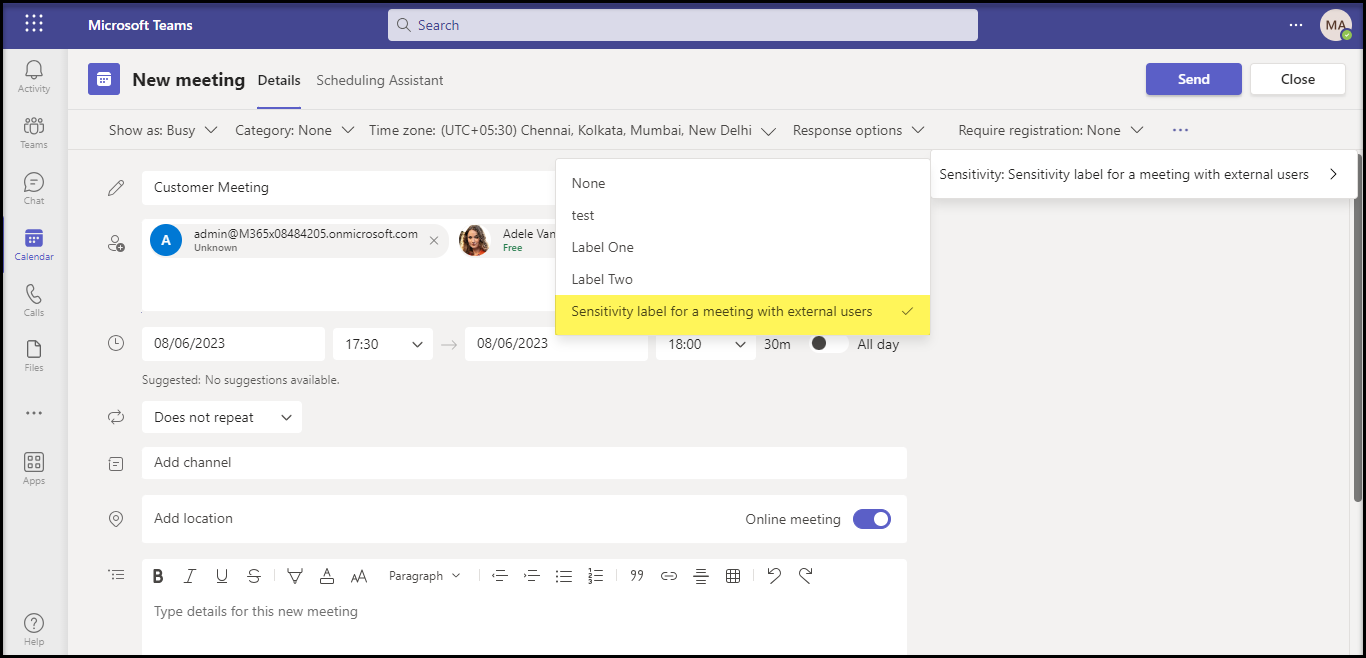The width and height of the screenshot is (1366, 658).
Task: Select Label One sensitivity option
Action: pos(603,247)
